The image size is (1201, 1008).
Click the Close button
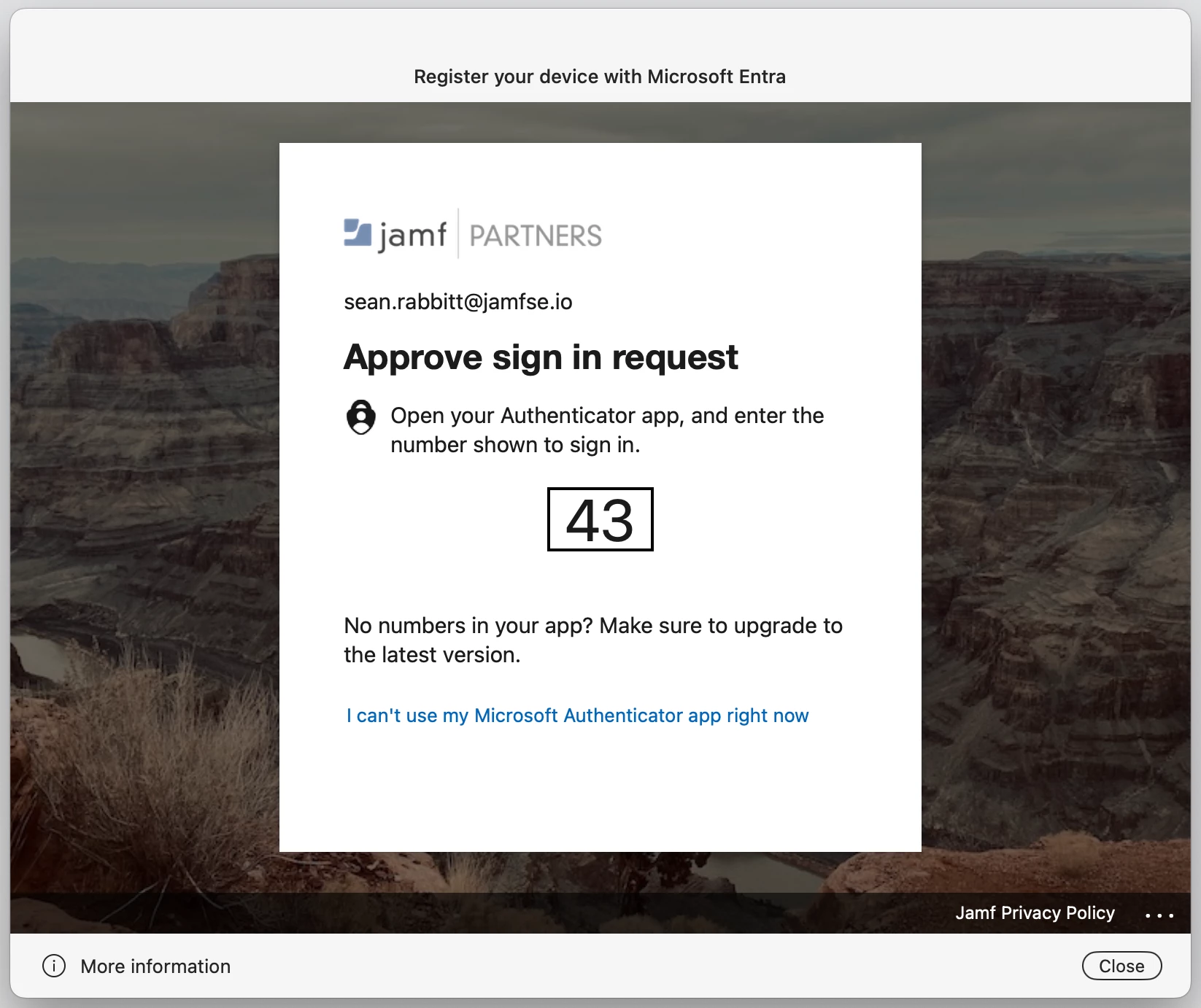[x=1121, y=966]
